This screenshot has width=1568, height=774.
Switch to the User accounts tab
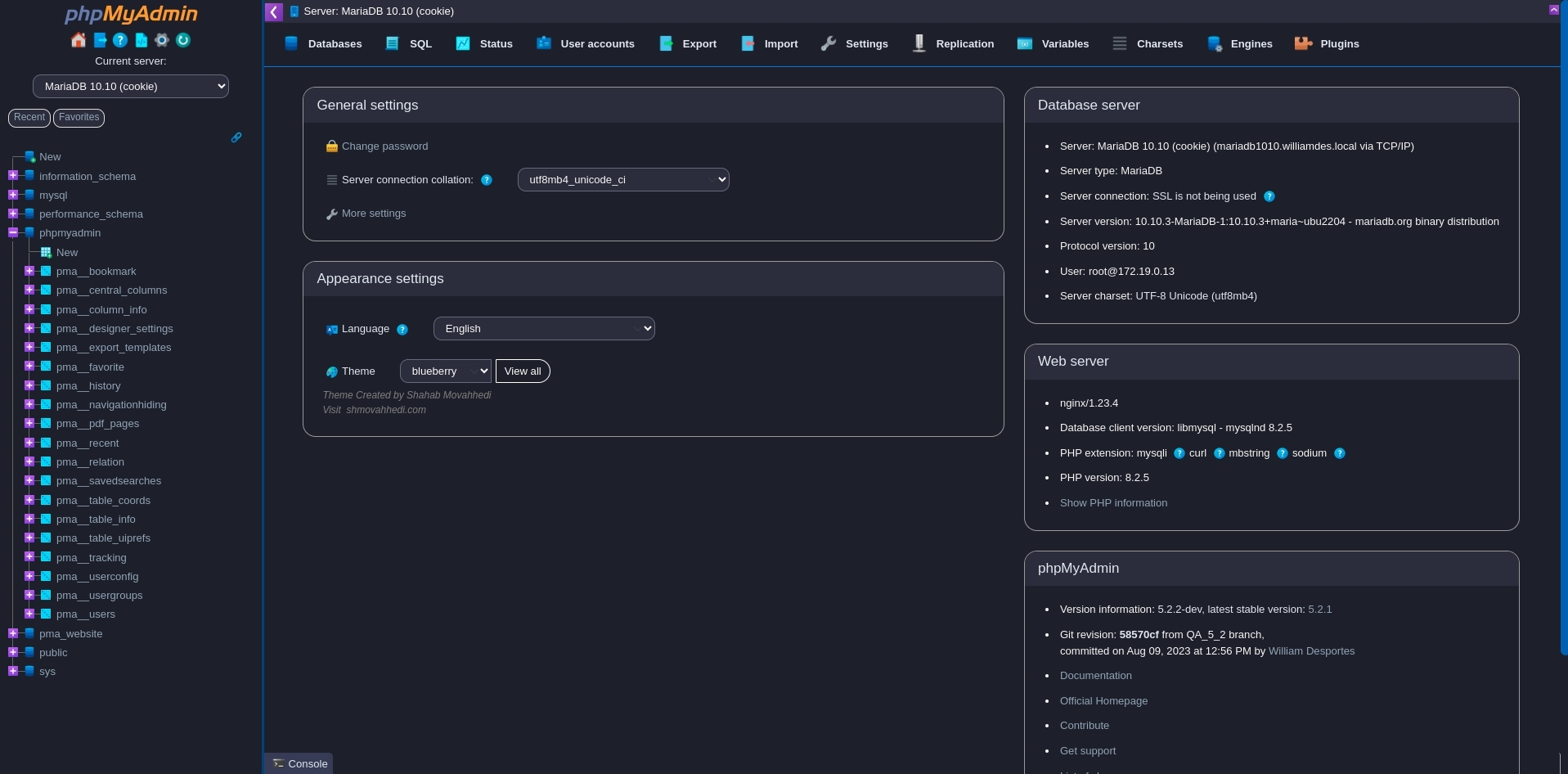[586, 44]
